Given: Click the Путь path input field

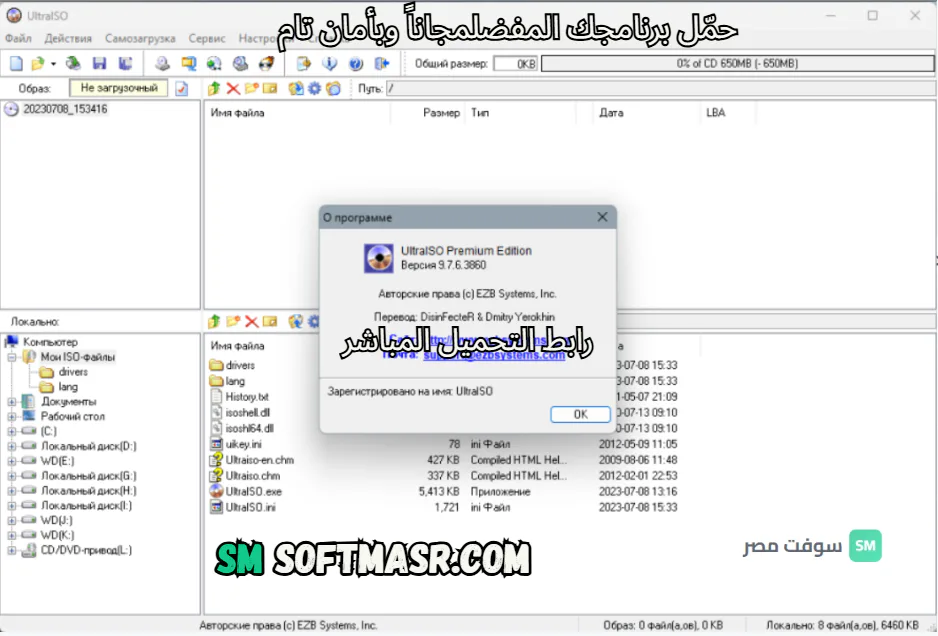Looking at the screenshot, I should tap(661, 89).
